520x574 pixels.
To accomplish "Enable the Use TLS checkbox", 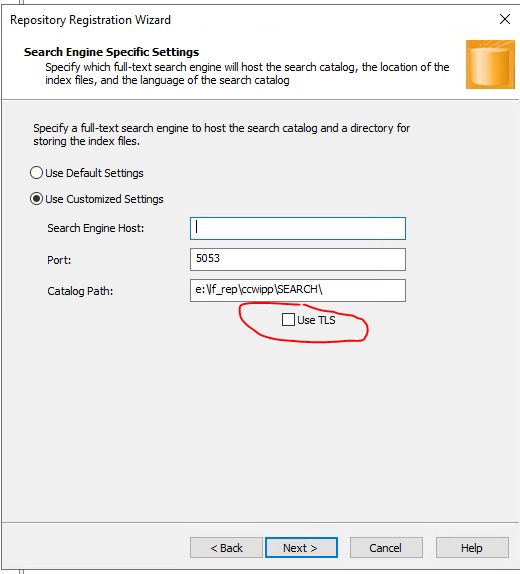I will pyautogui.click(x=288, y=320).
